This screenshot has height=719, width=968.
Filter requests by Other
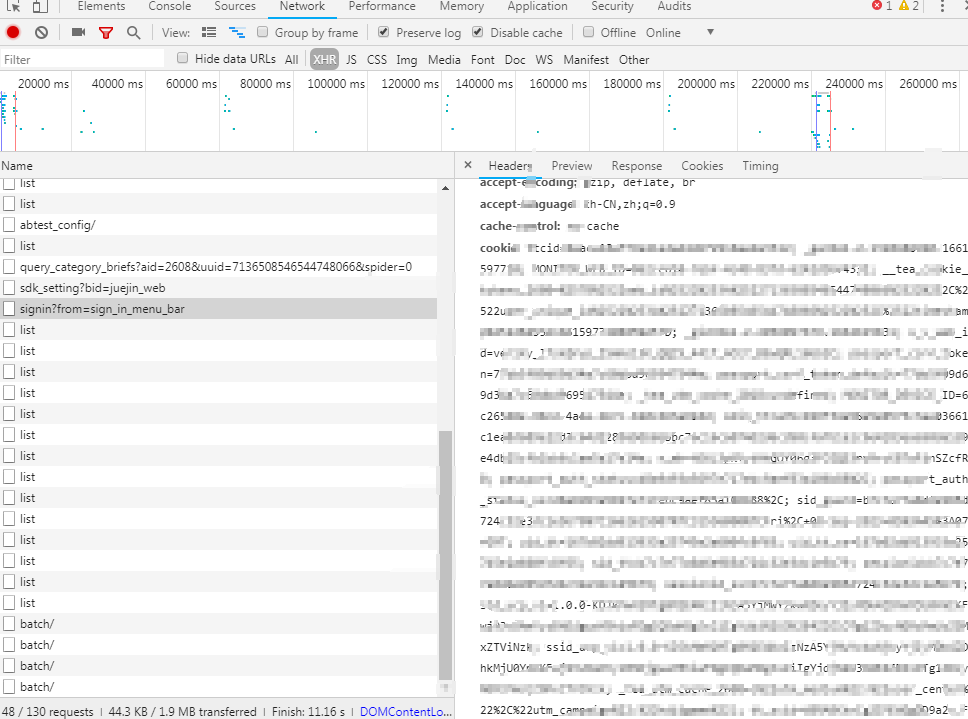pos(634,59)
